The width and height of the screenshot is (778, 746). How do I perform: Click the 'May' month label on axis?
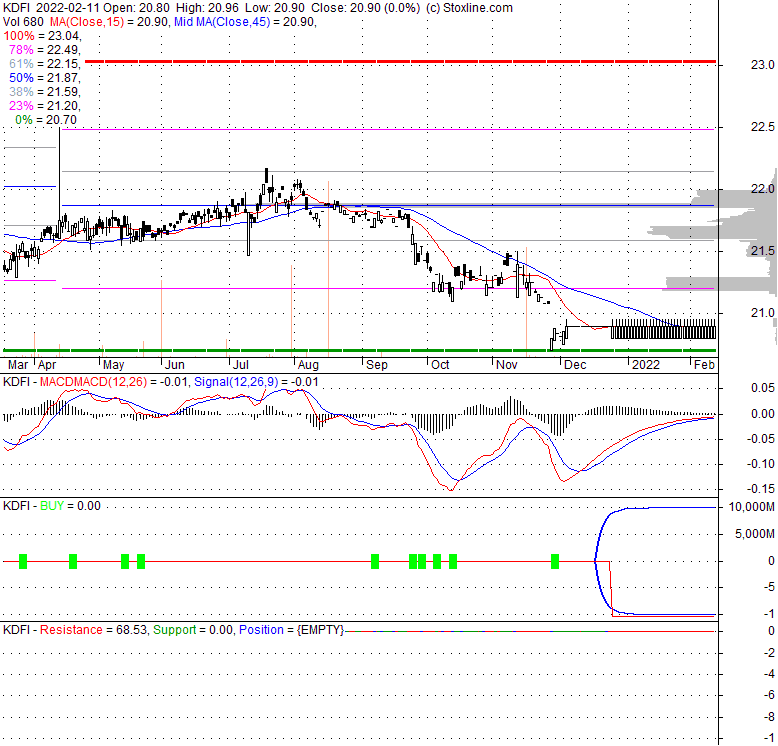pyautogui.click(x=114, y=365)
